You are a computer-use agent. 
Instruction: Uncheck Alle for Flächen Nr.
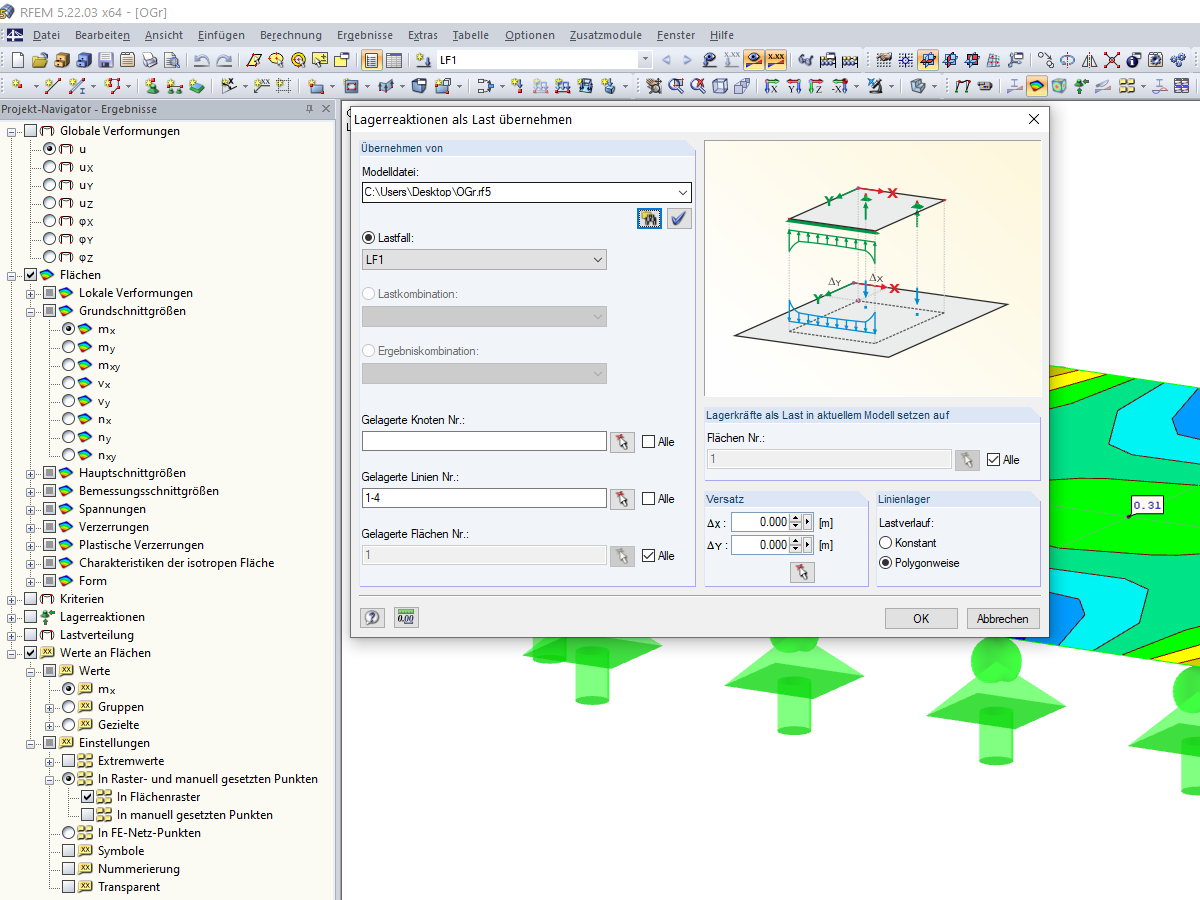point(993,460)
